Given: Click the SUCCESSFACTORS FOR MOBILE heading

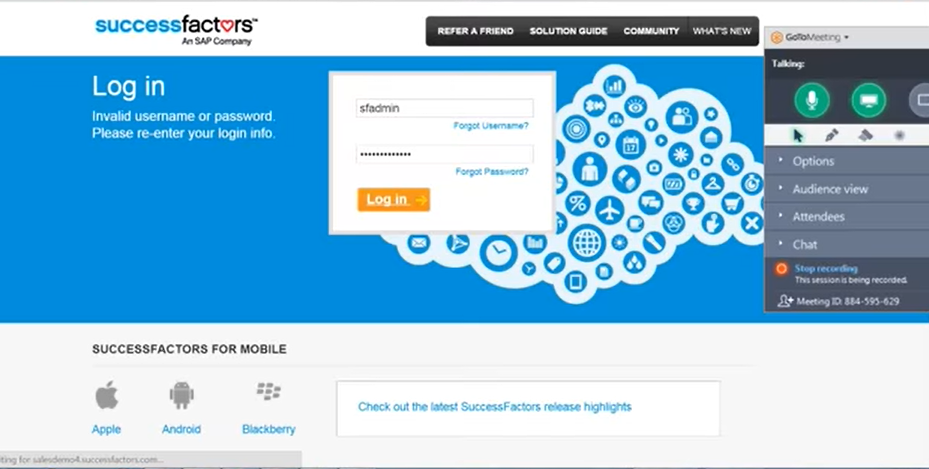Looking at the screenshot, I should tap(189, 349).
